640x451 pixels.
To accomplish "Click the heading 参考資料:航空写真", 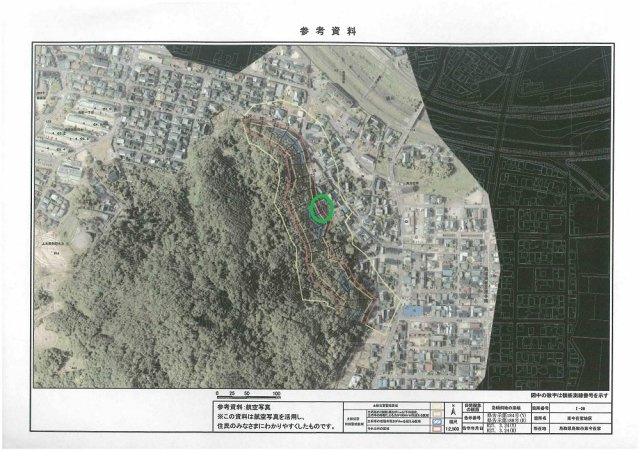I will [x=244, y=407].
